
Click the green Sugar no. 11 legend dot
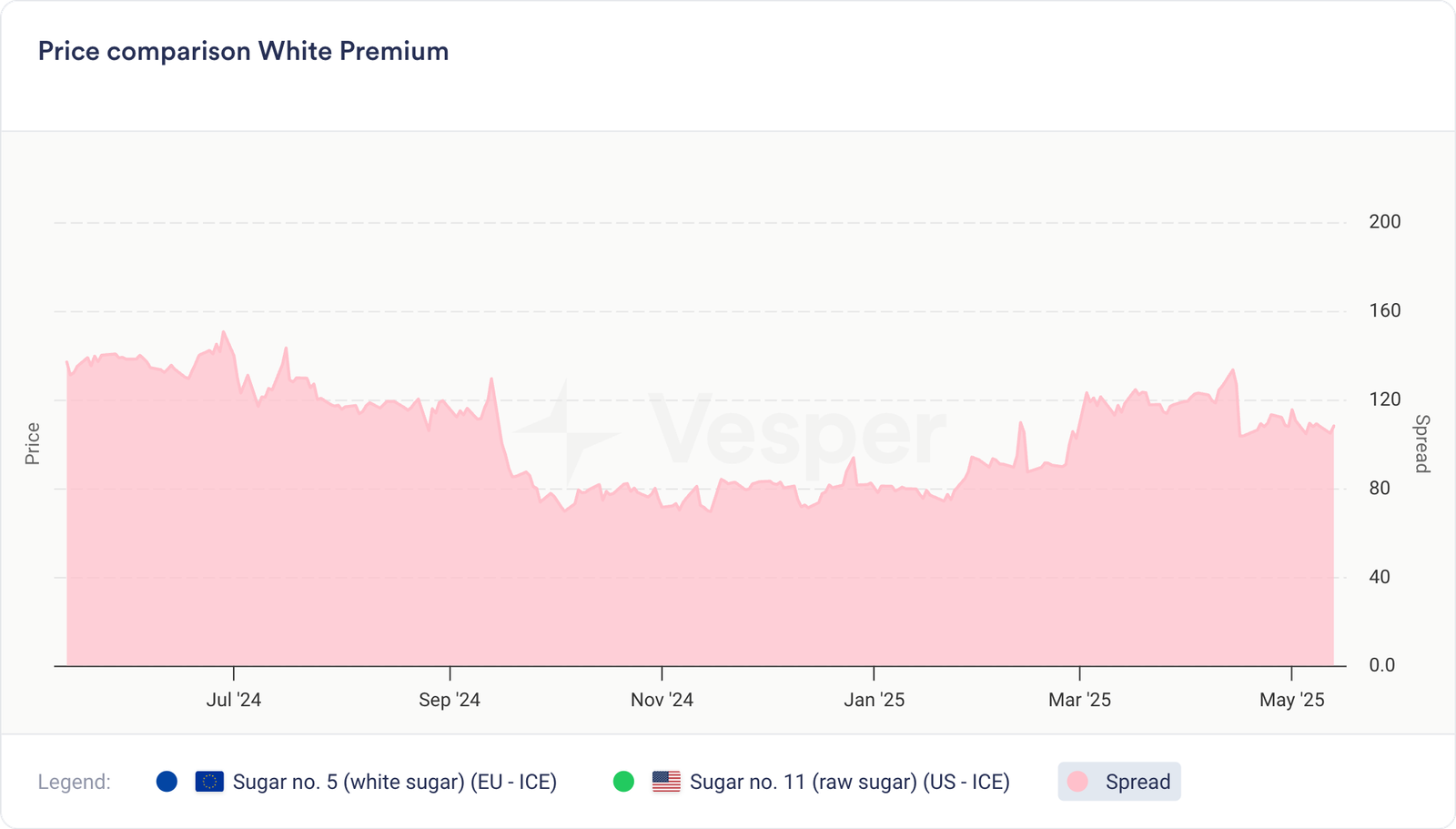click(623, 782)
